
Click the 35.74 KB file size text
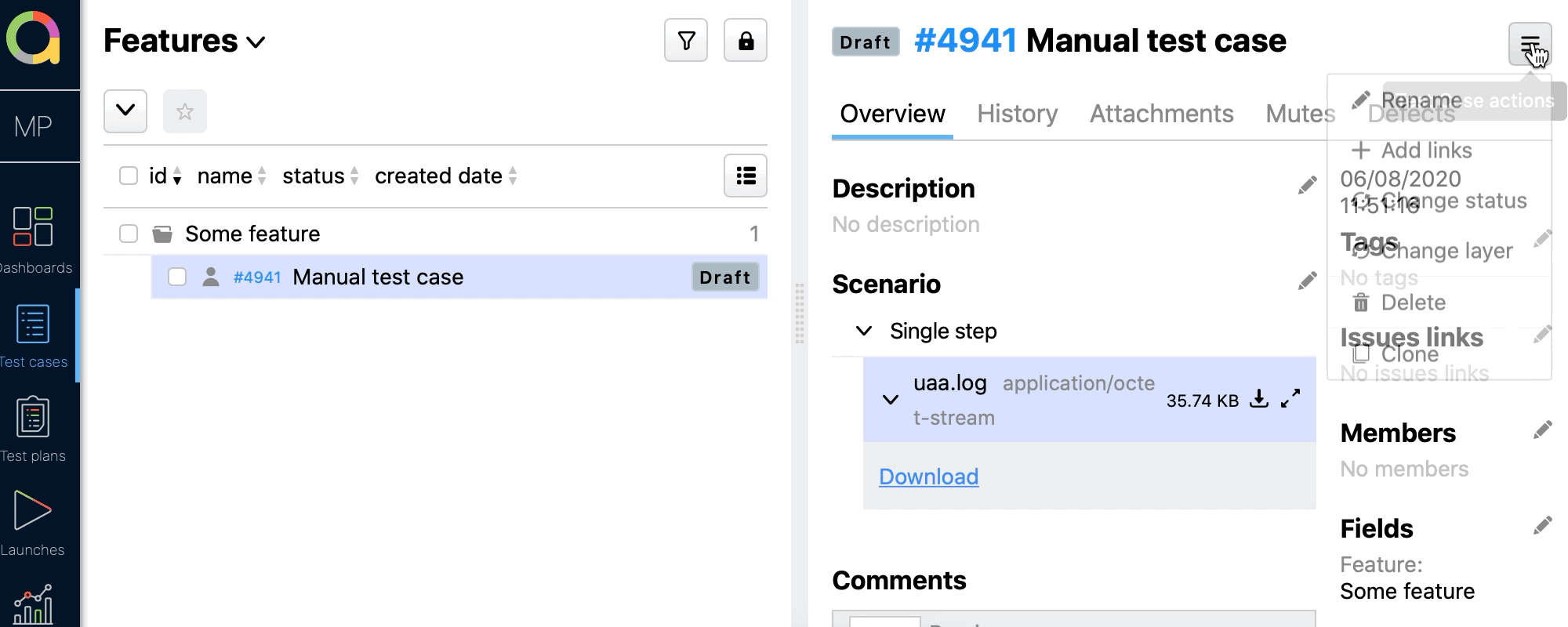click(x=1203, y=400)
